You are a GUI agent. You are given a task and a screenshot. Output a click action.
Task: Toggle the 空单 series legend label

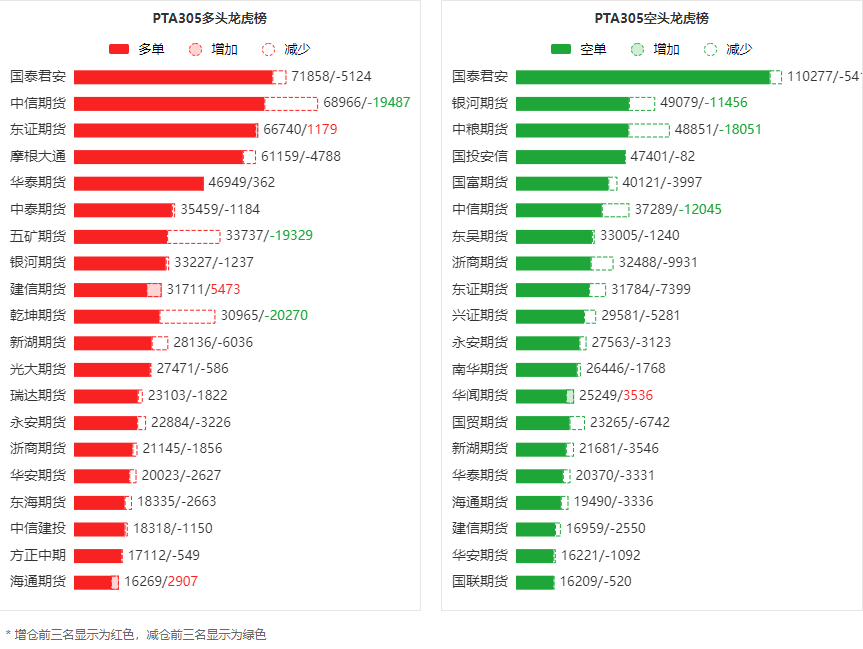point(593,49)
